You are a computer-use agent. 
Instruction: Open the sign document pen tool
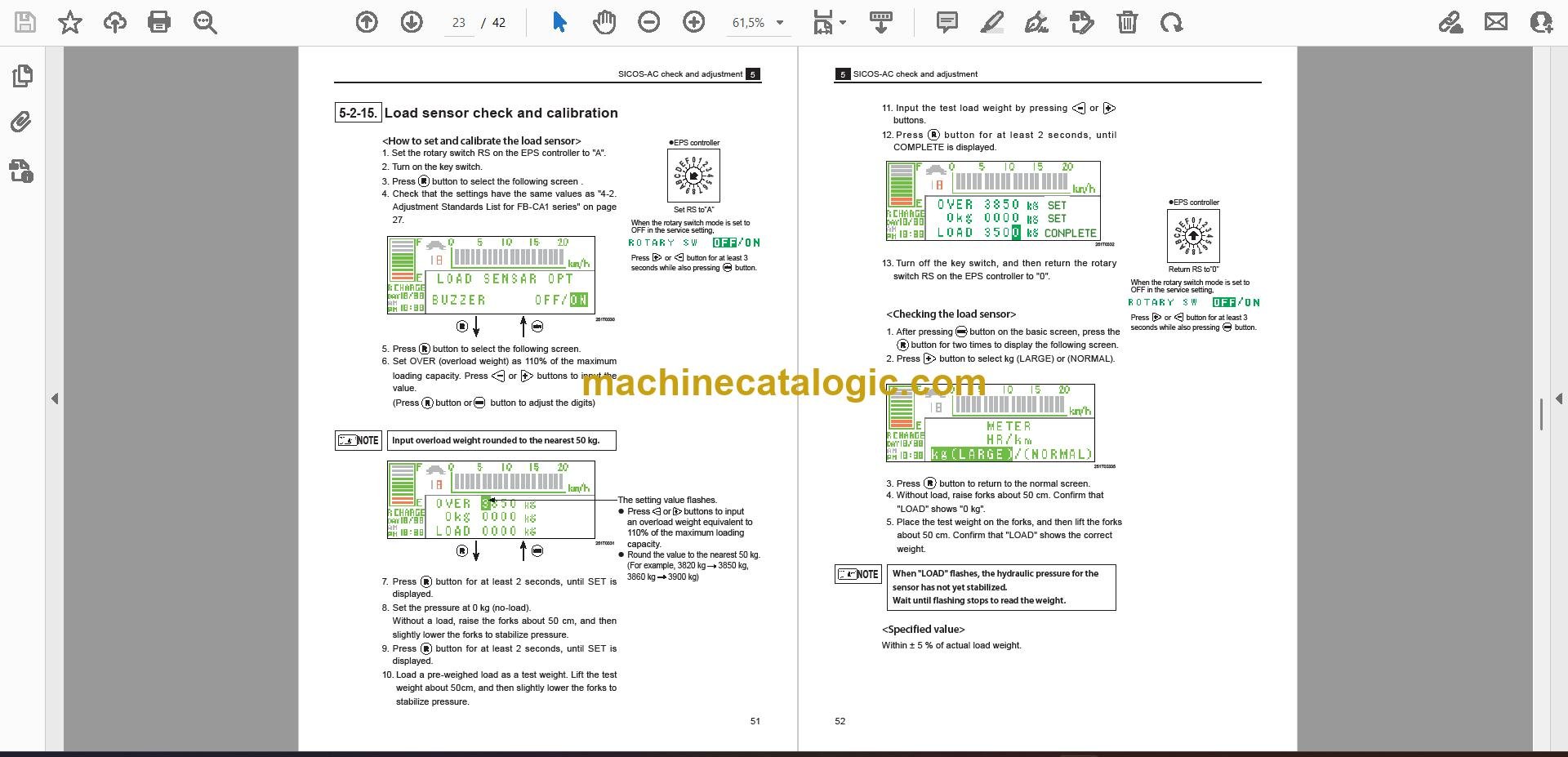pos(1036,22)
